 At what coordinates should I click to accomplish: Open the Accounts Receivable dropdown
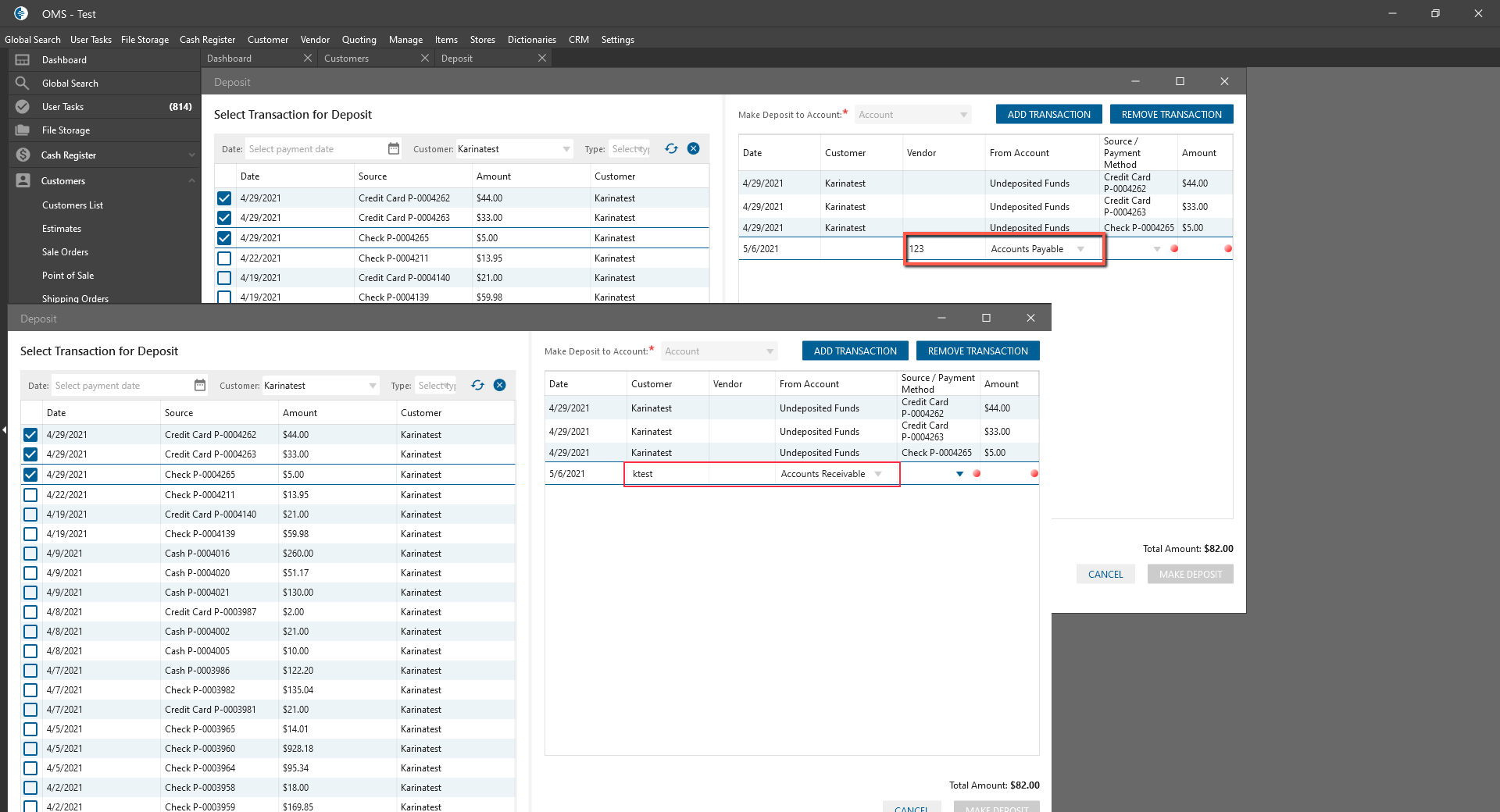(x=878, y=474)
